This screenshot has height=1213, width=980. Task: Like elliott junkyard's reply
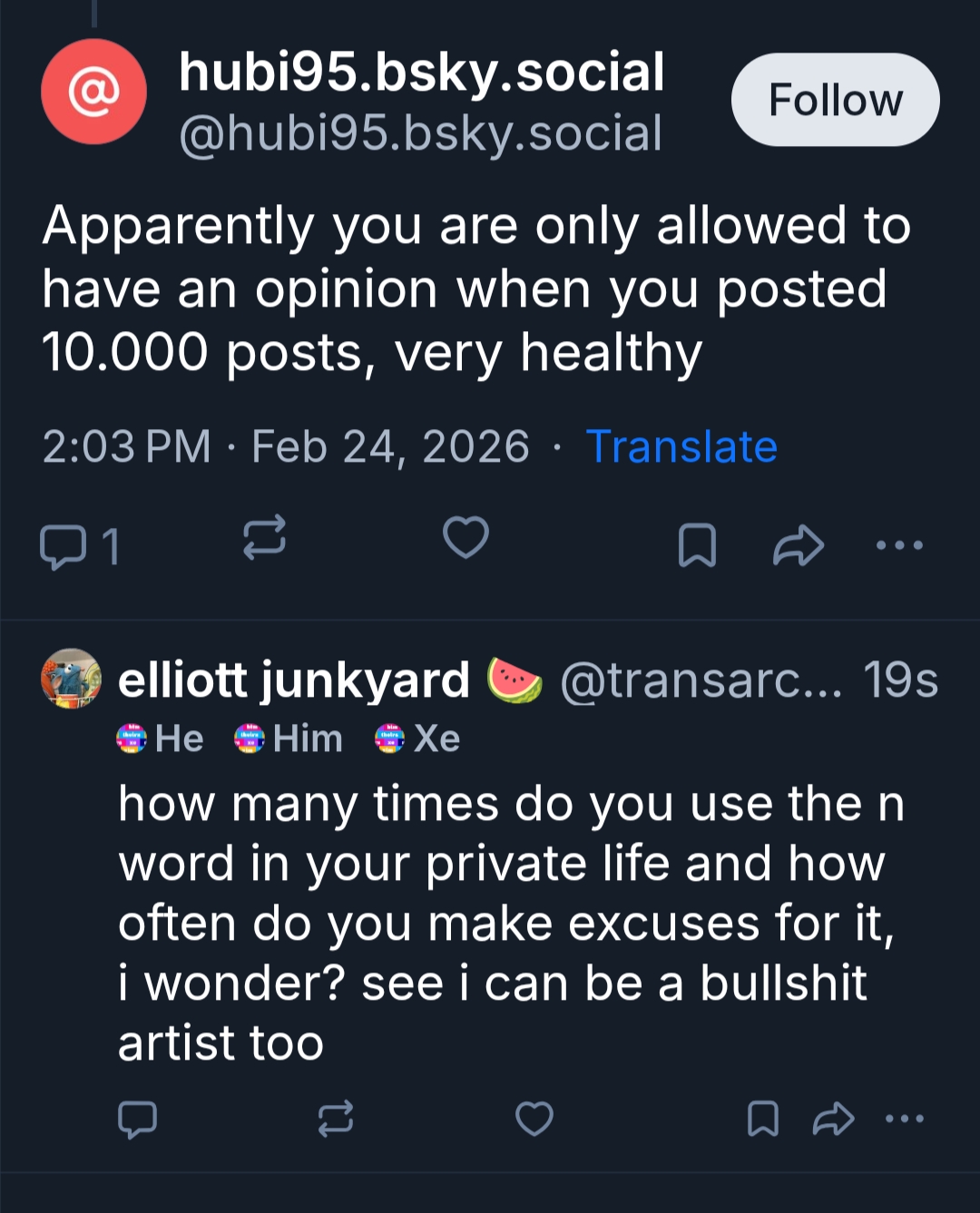tap(534, 1119)
